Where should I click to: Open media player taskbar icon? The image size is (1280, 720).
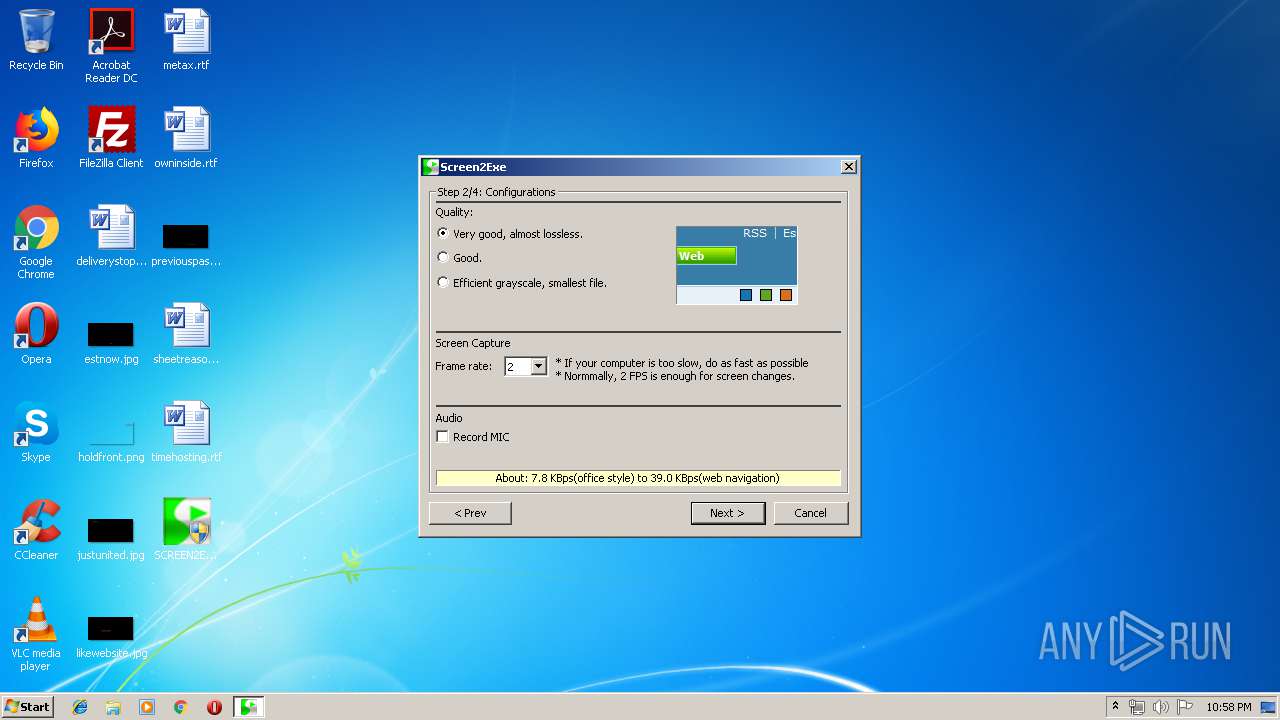pyautogui.click(x=147, y=707)
